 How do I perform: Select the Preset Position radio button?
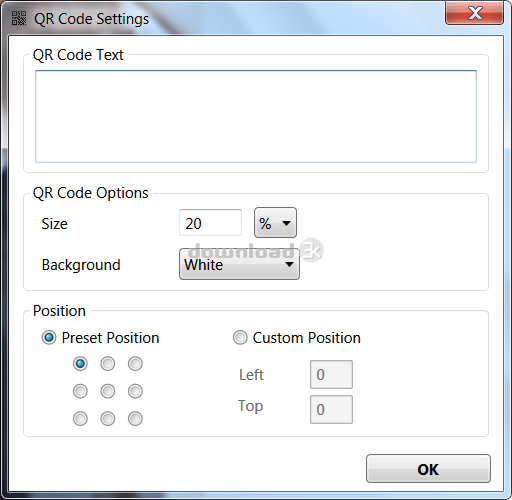point(49,338)
